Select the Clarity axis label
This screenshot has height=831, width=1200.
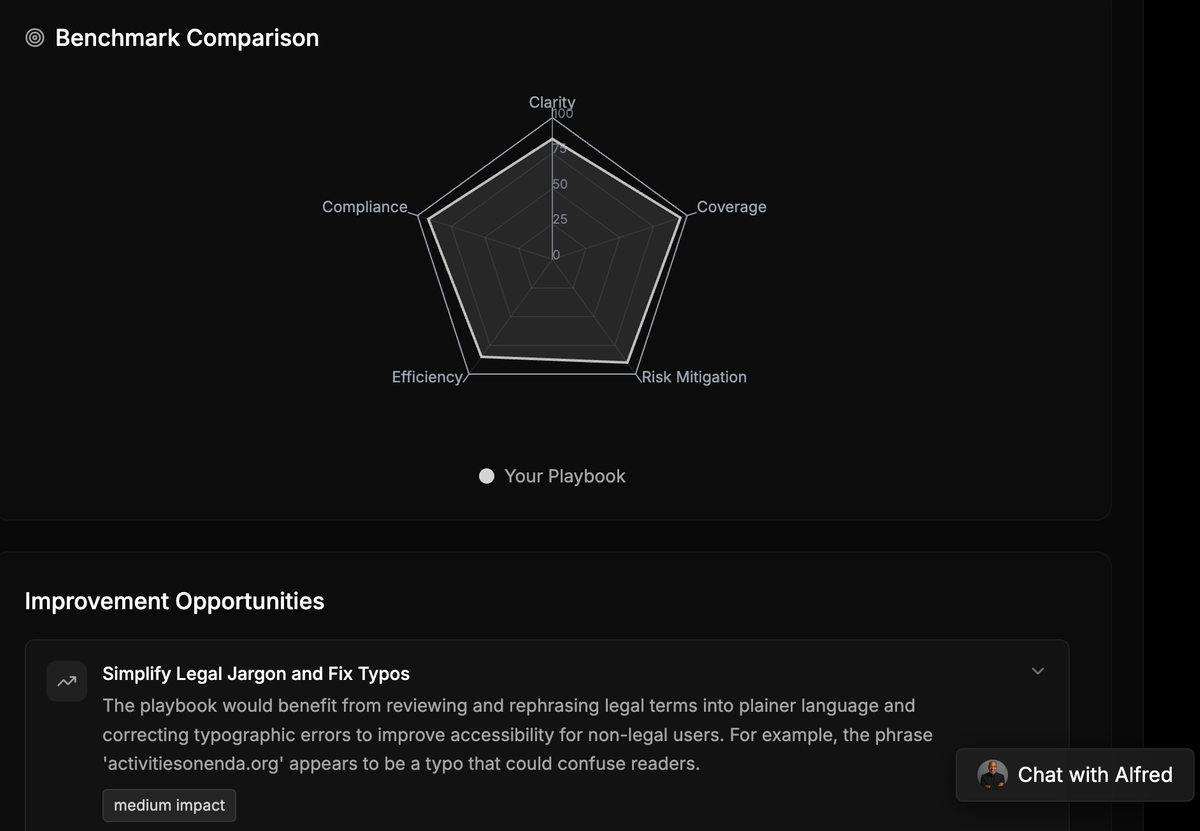(x=552, y=102)
